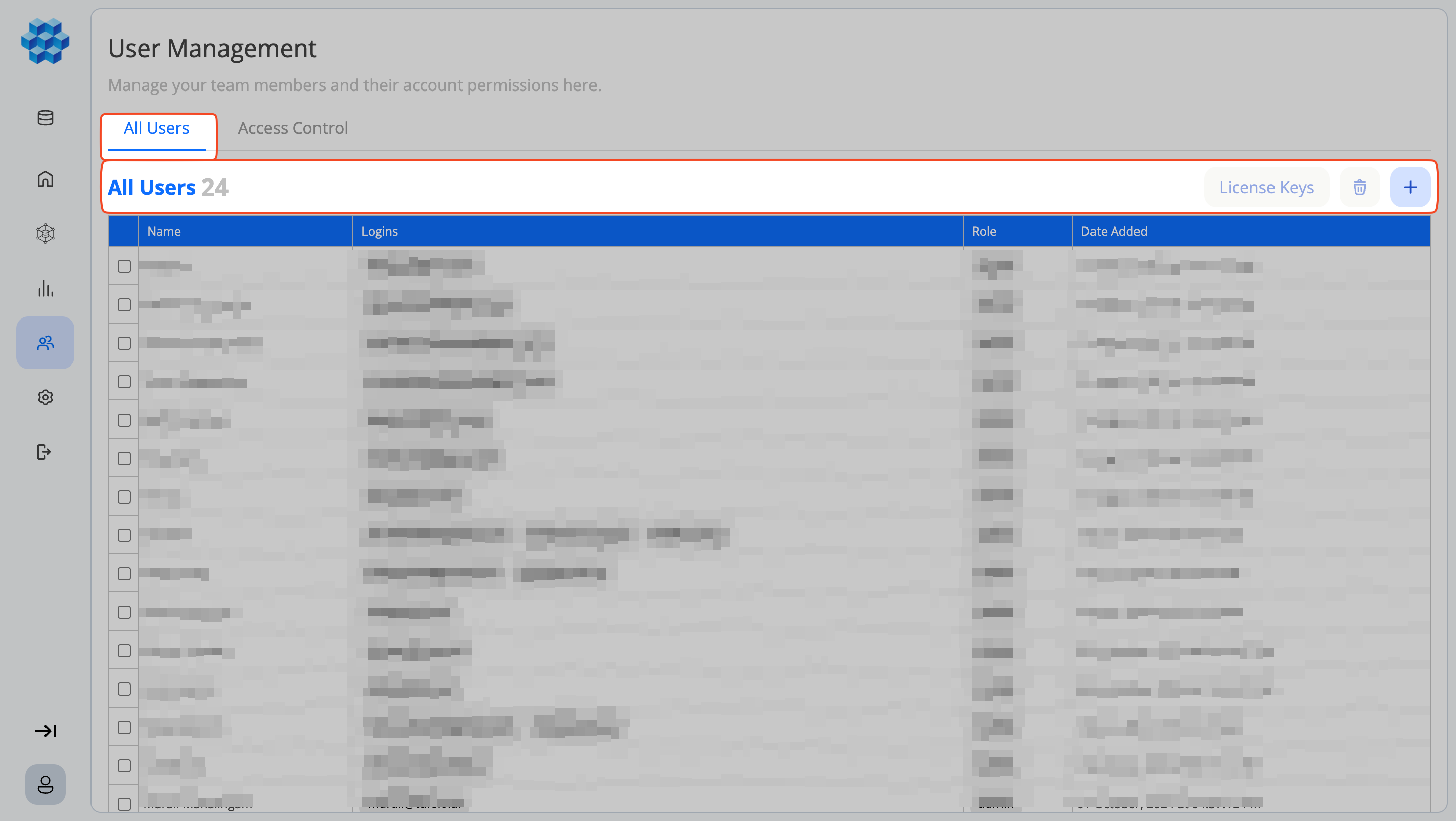Go to the Home icon in sidebar
This screenshot has height=821, width=1456.
[x=44, y=178]
